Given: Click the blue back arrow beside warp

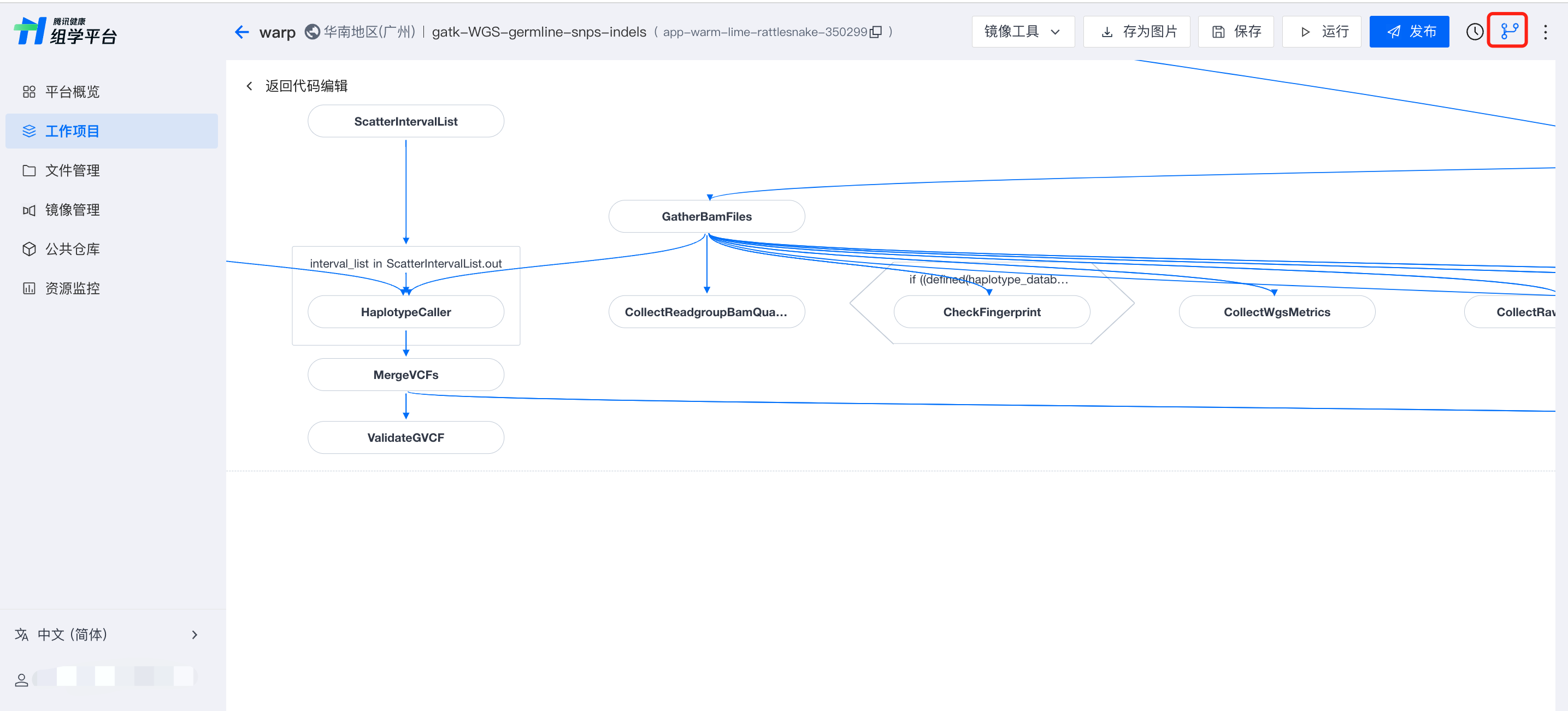Looking at the screenshot, I should (241, 32).
